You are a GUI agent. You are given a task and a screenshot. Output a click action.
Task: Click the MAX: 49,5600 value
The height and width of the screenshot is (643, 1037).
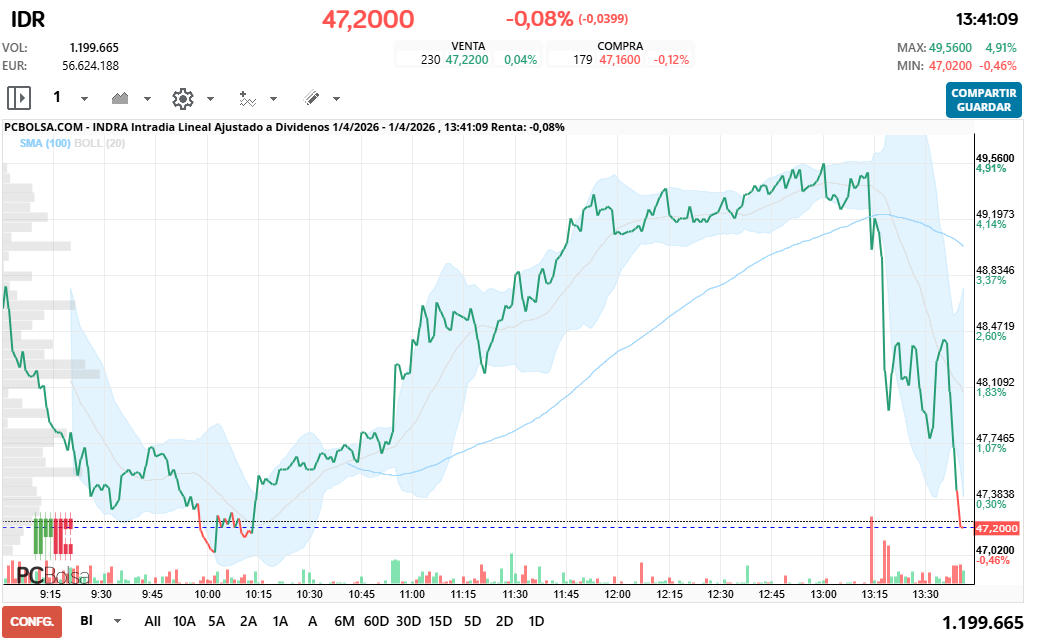pos(950,48)
